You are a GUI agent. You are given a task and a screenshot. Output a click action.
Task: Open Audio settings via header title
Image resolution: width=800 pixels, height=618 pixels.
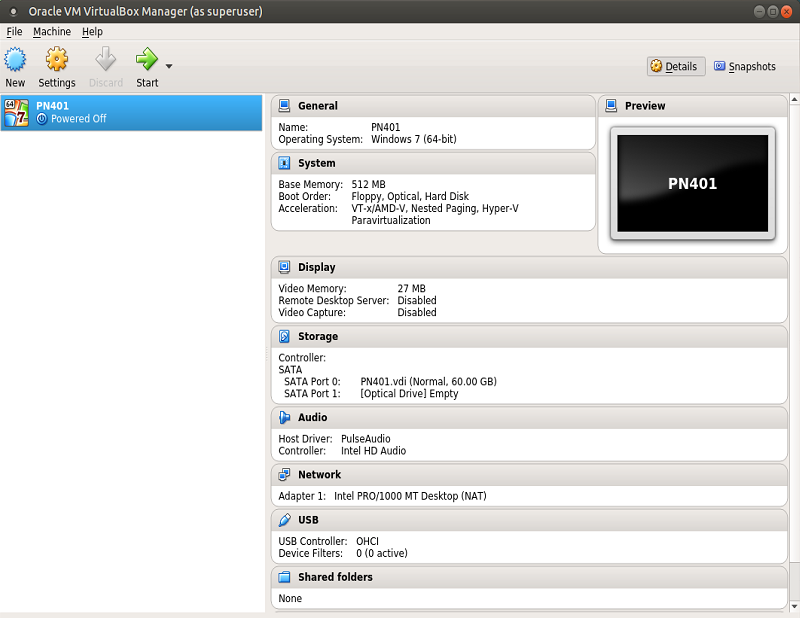pos(313,417)
